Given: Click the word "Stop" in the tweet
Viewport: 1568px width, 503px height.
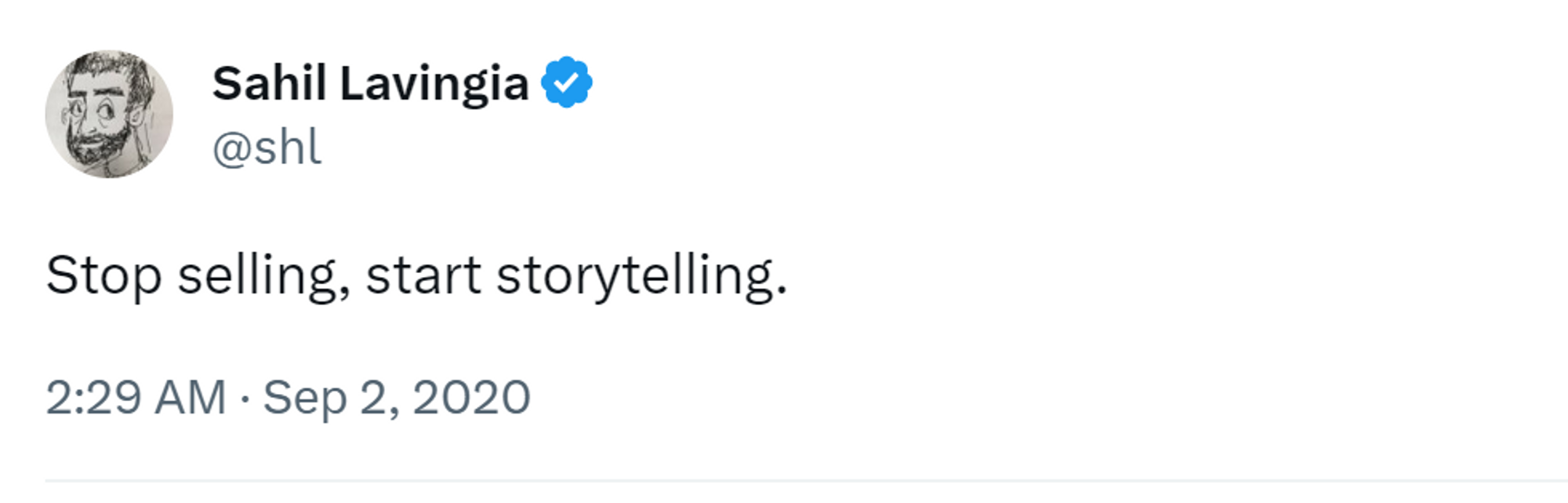Looking at the screenshot, I should coord(103,276).
